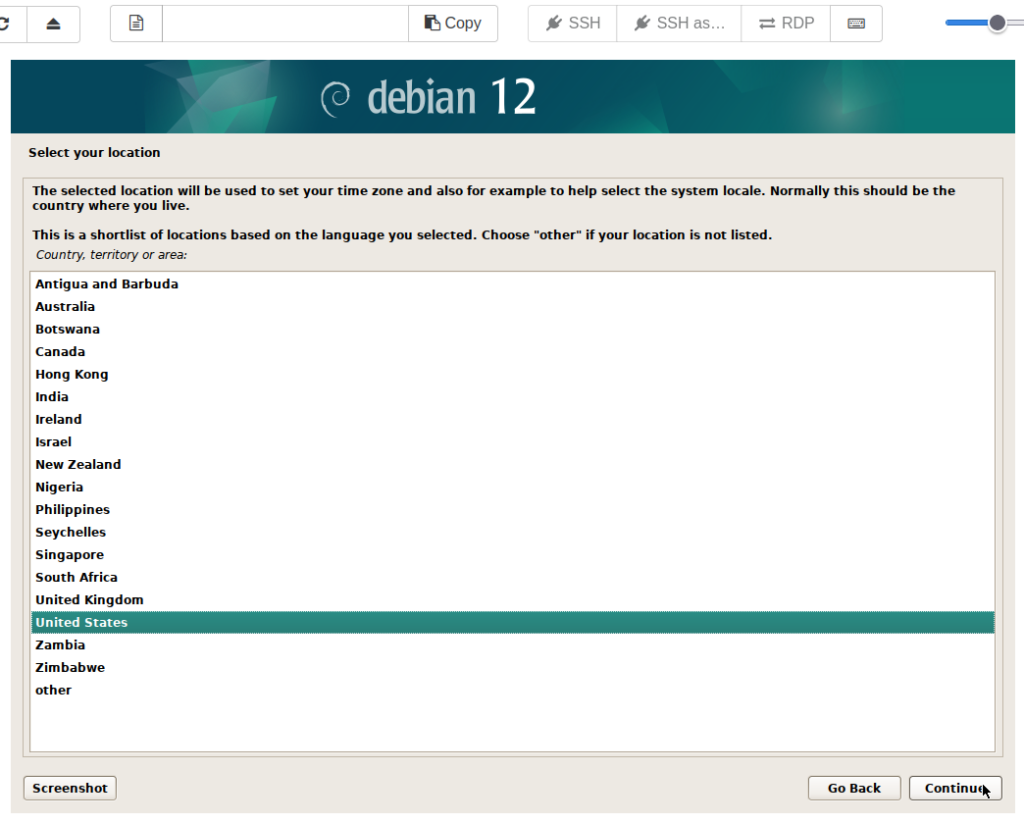Click the clipboard text input field
1024x823 pixels.
pos(285,23)
